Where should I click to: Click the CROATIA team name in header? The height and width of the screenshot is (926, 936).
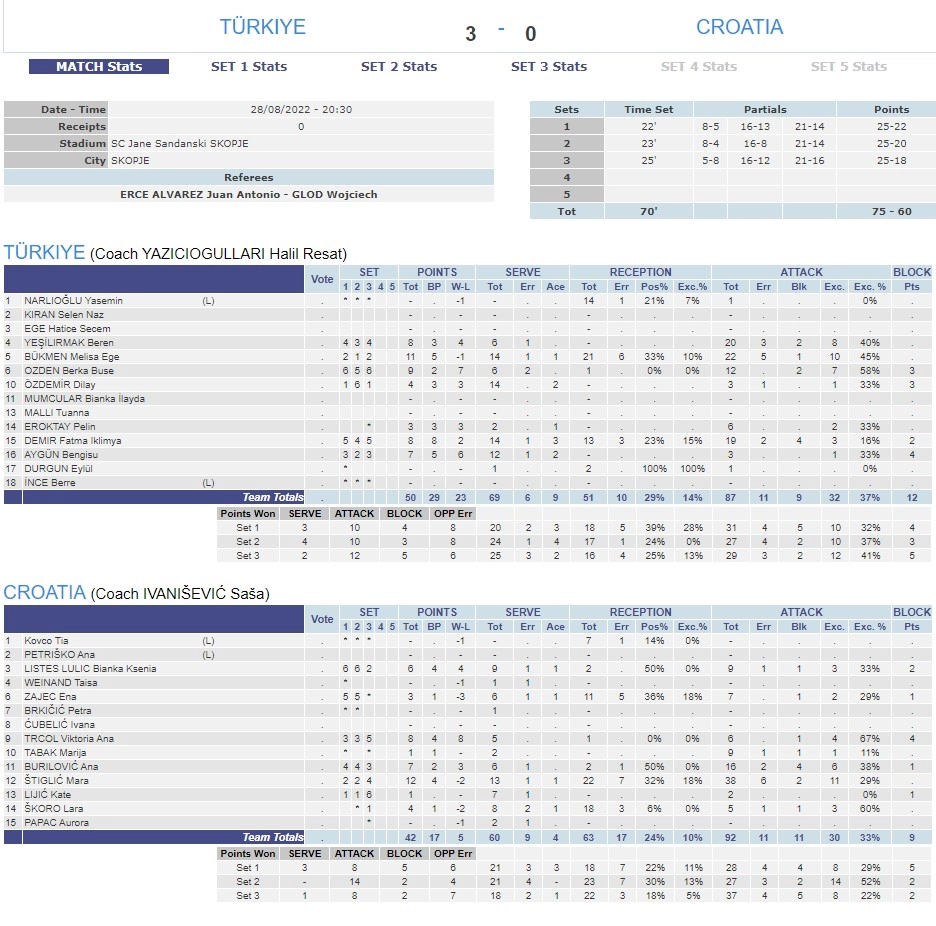click(739, 27)
